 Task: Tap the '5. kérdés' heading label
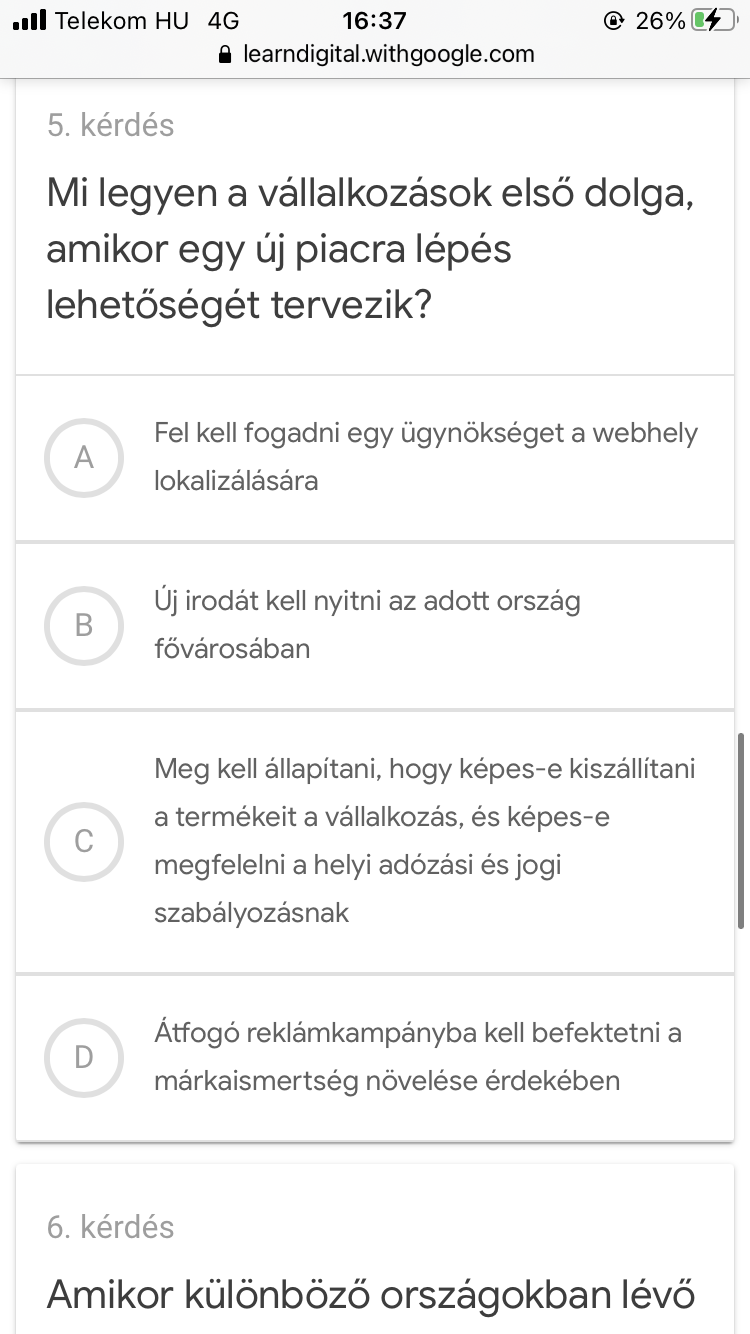click(x=111, y=125)
